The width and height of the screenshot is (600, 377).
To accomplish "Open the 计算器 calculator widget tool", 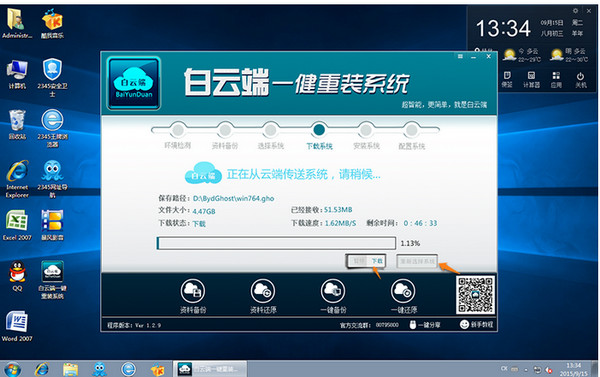I will coord(532,79).
